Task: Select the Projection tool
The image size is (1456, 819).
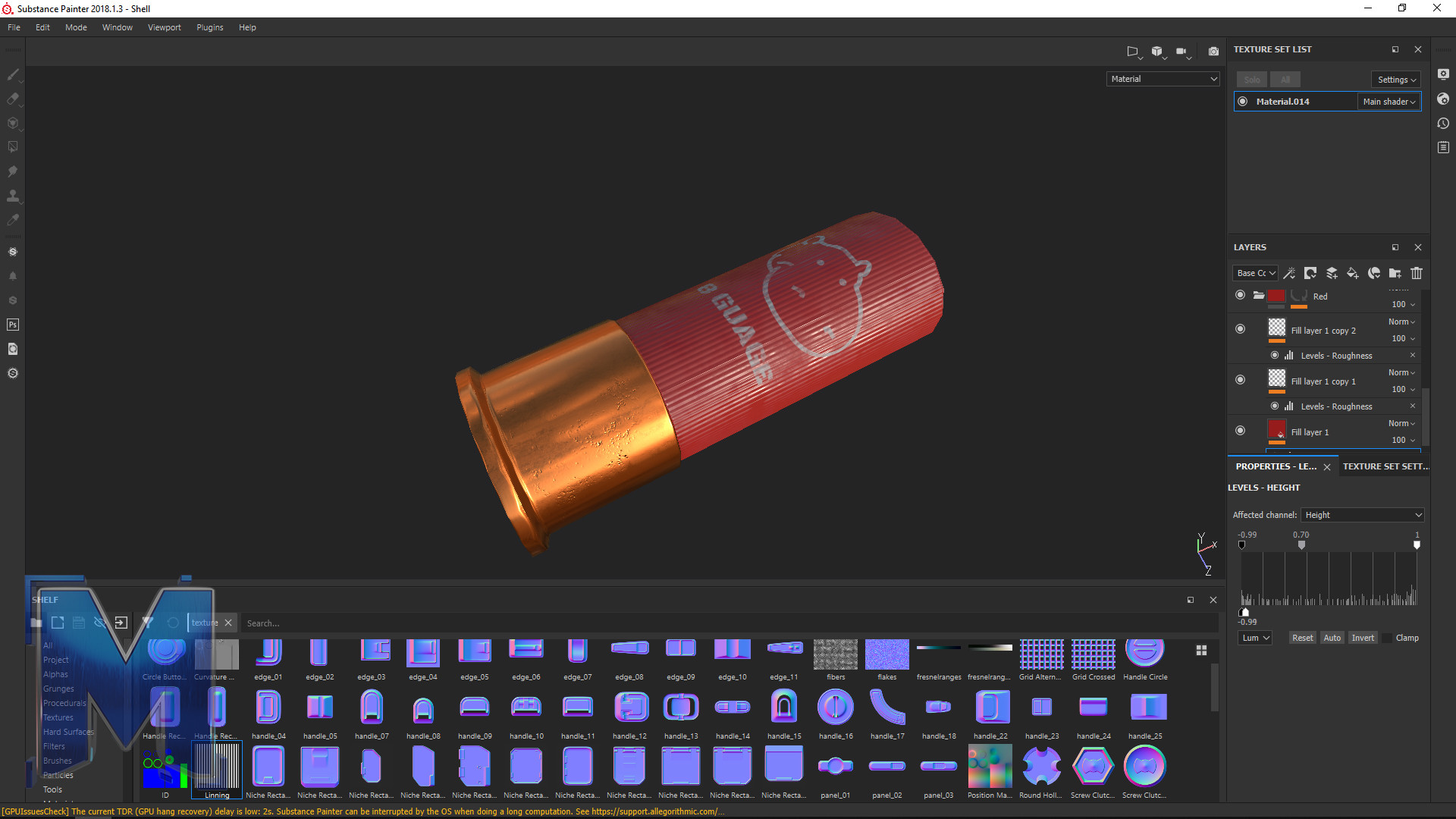Action: (13, 123)
